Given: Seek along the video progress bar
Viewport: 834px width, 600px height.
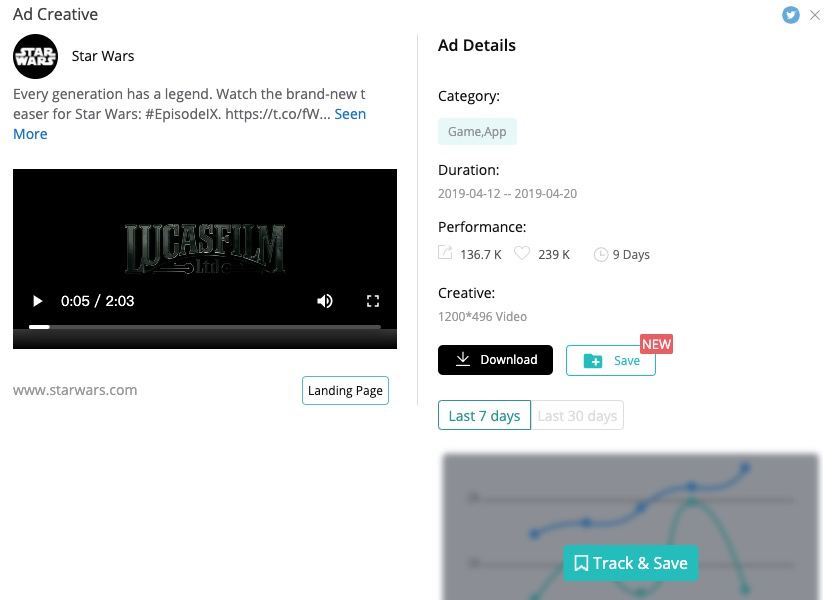Looking at the screenshot, I should click(x=205, y=327).
